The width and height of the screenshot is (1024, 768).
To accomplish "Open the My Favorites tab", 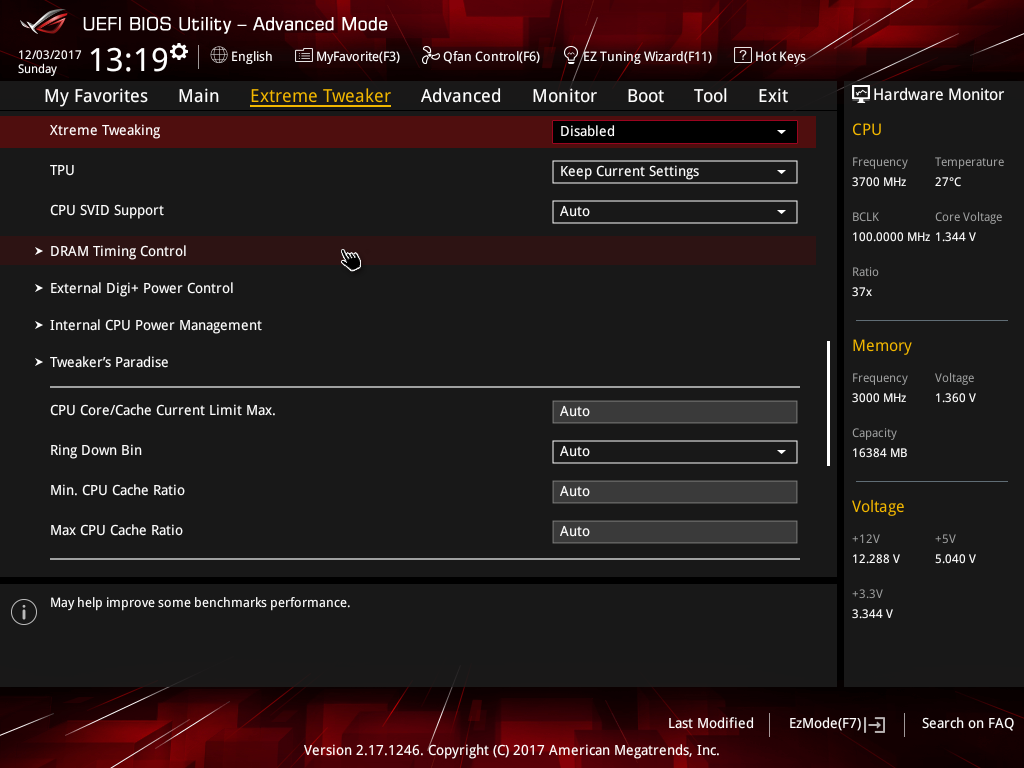I will click(x=96, y=96).
